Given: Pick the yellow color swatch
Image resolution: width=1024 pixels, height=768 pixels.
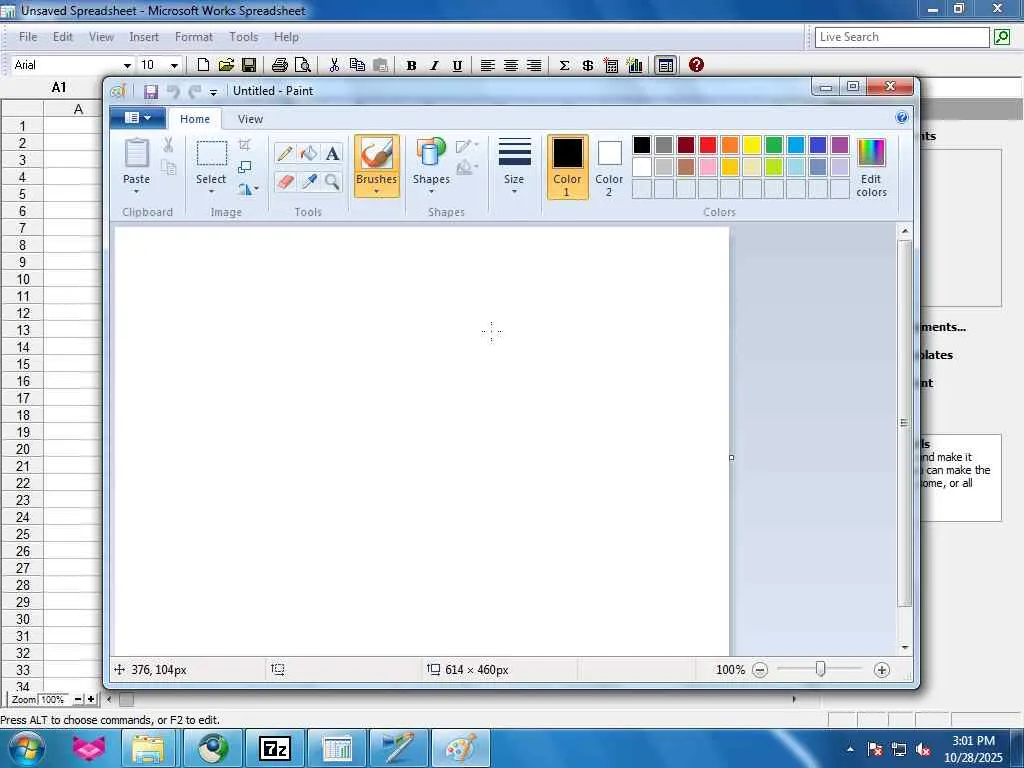Looking at the screenshot, I should (x=751, y=145).
